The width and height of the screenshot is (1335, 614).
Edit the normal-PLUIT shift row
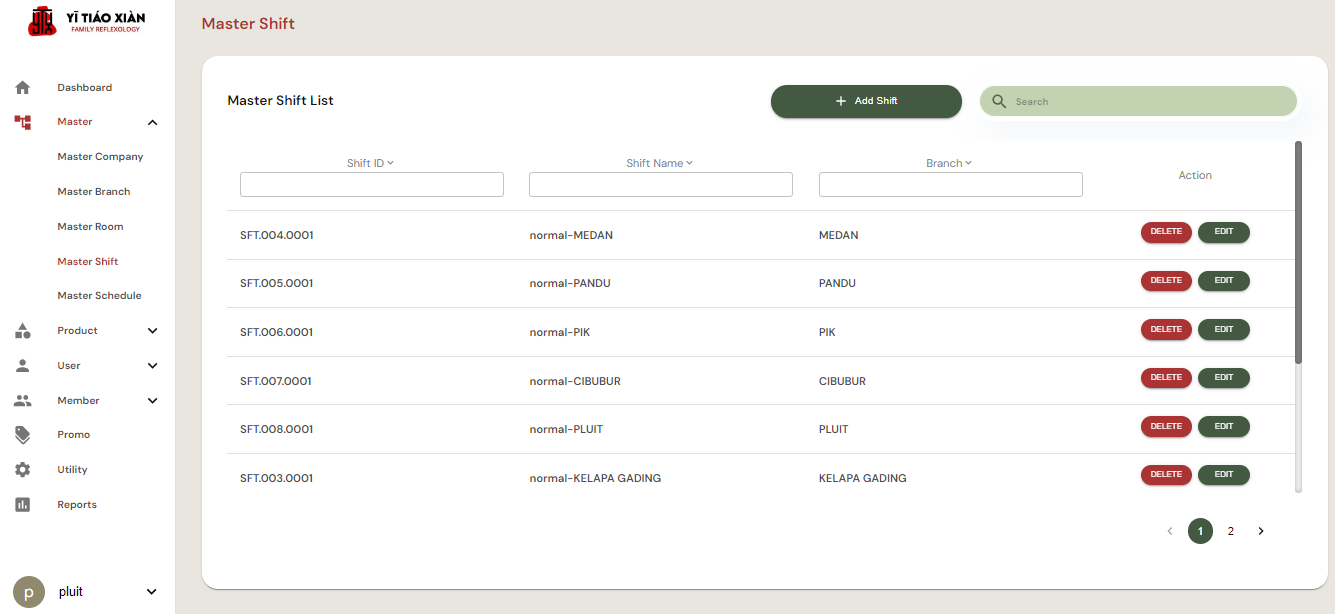click(1223, 426)
